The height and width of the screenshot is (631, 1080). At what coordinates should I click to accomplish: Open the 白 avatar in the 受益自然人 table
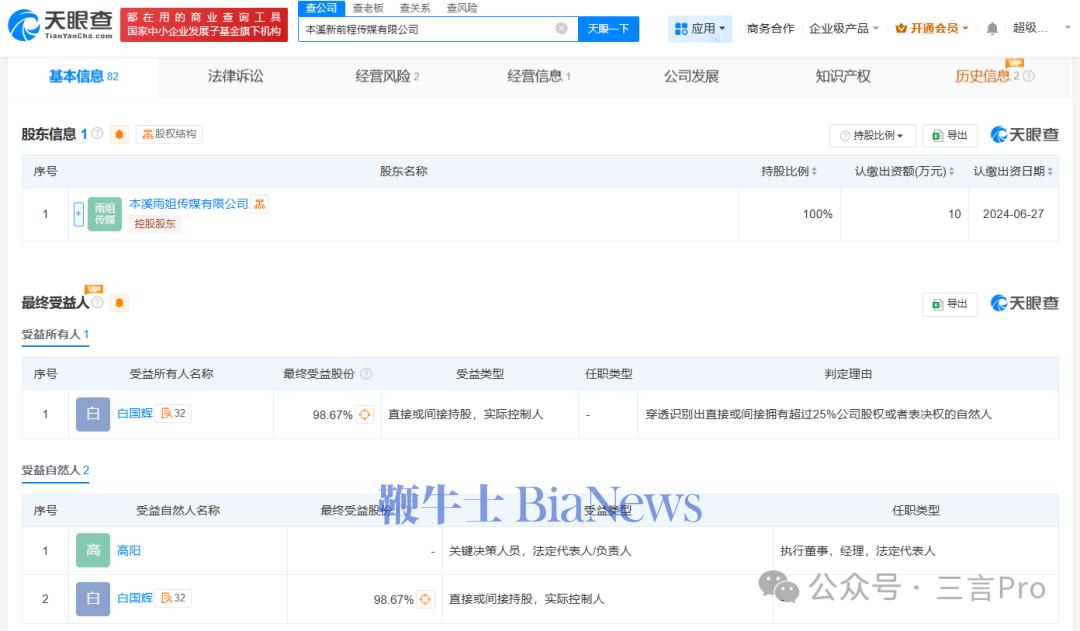click(93, 599)
